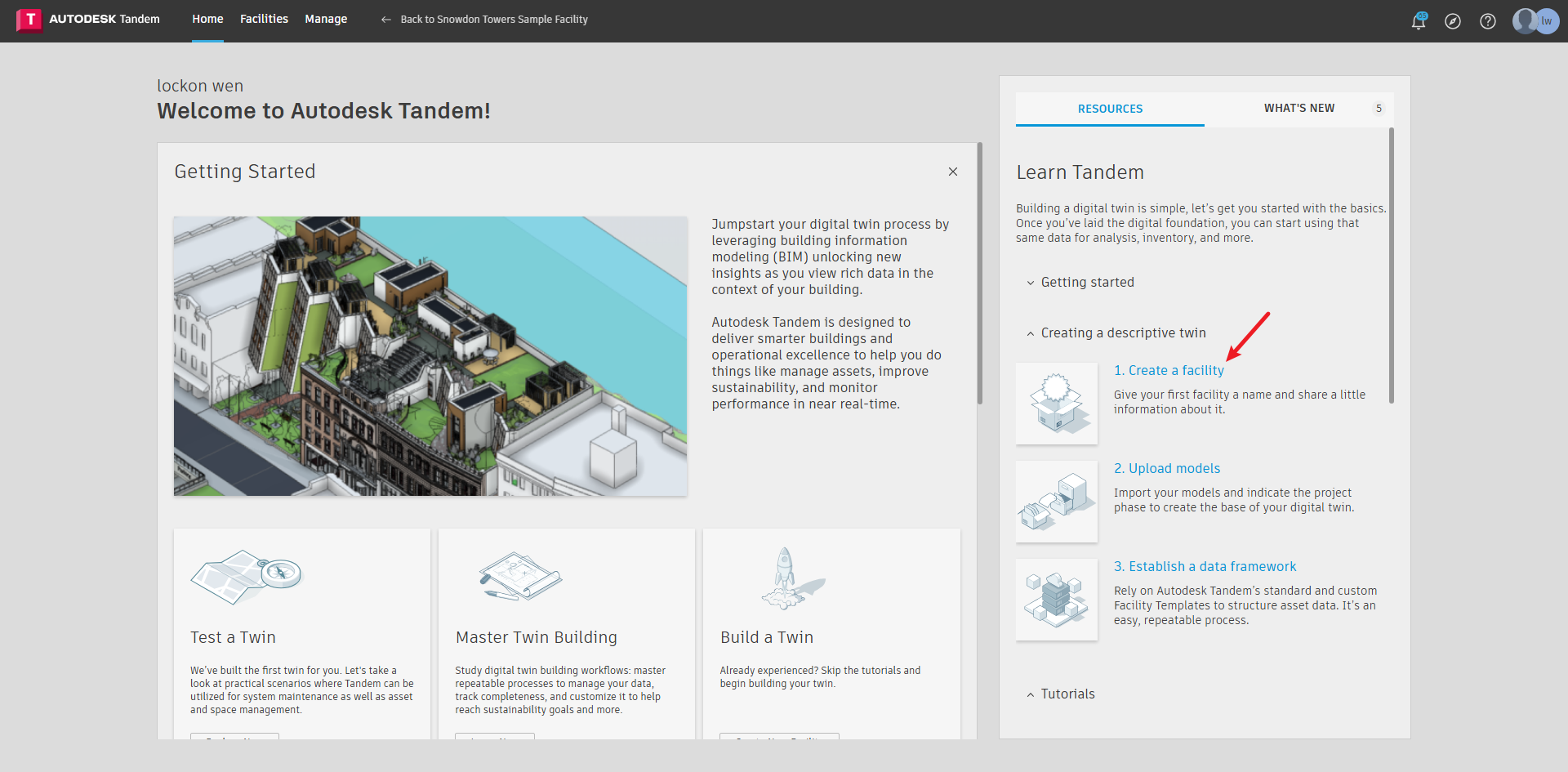Viewport: 1568px width, 772px height.
Task: Click the back arrow to Snowdon Towers
Action: [386, 20]
